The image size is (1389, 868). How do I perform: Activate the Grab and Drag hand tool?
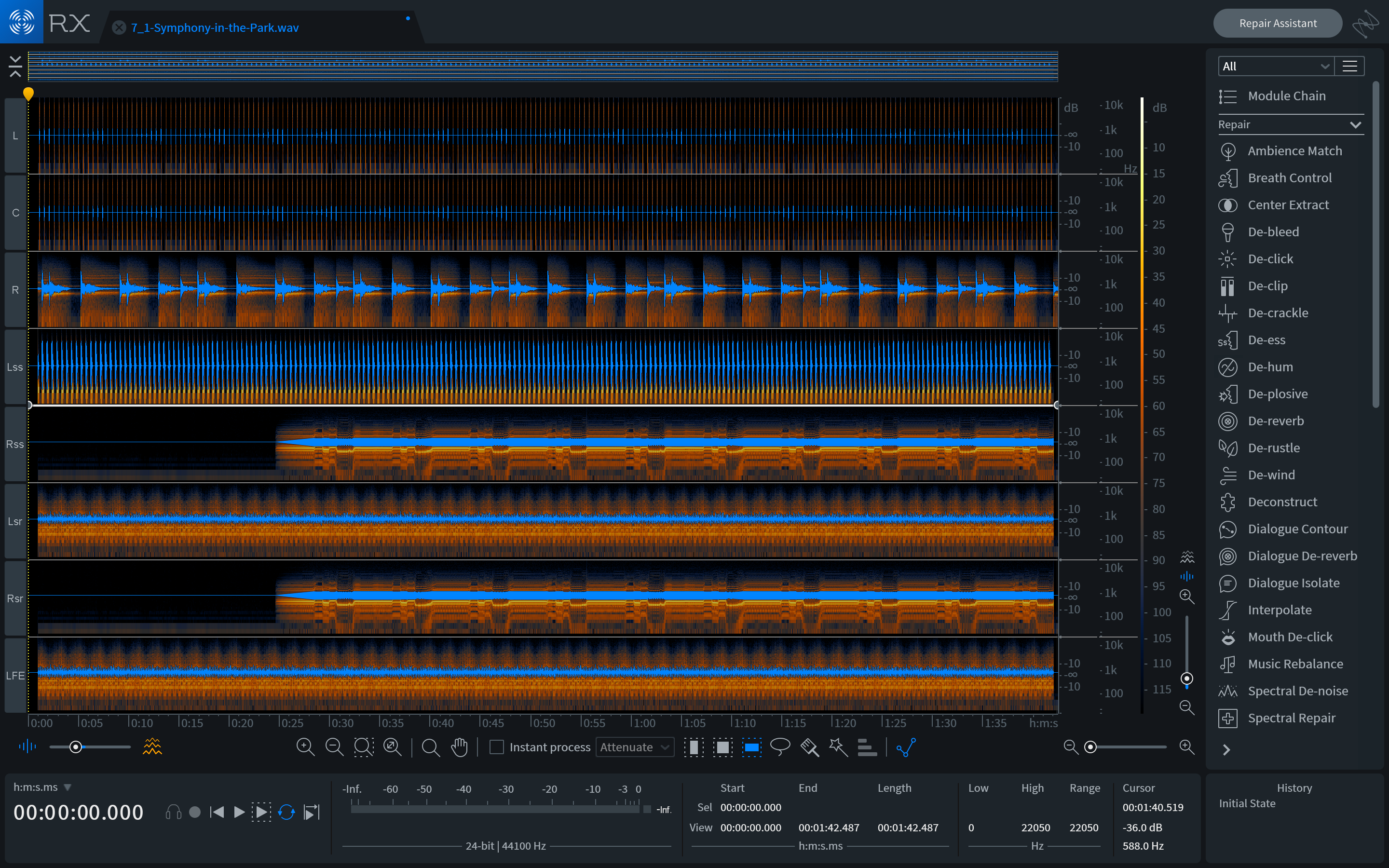[460, 747]
